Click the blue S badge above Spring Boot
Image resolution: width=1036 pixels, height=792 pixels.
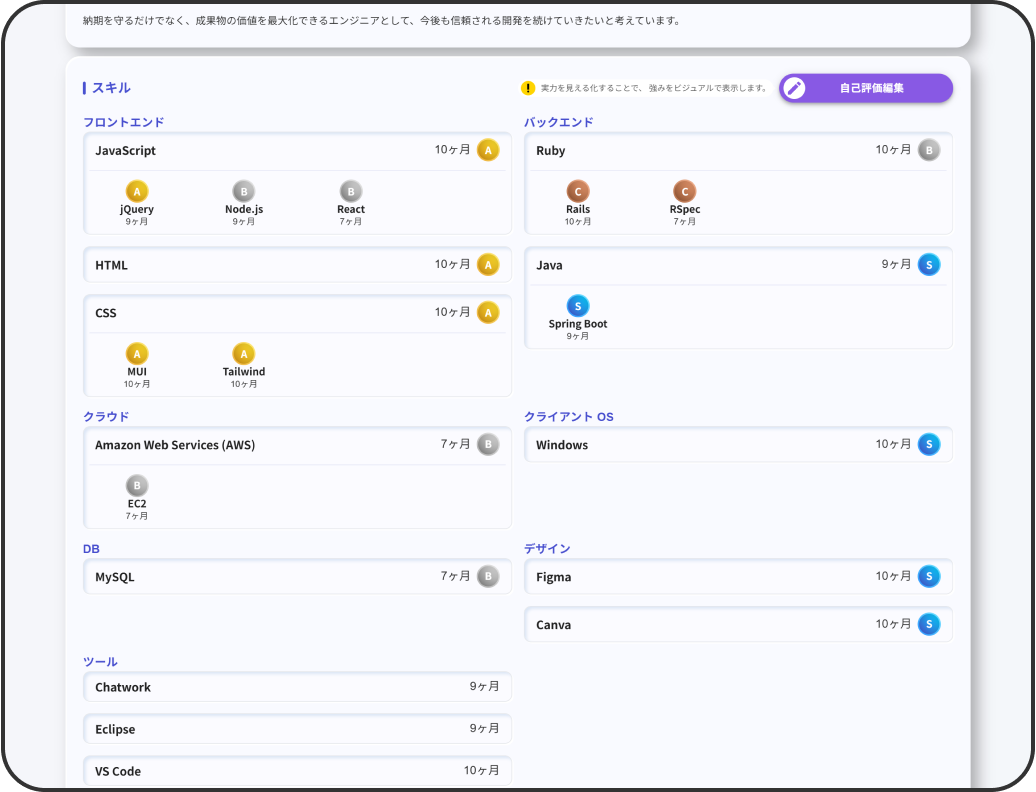[577, 306]
